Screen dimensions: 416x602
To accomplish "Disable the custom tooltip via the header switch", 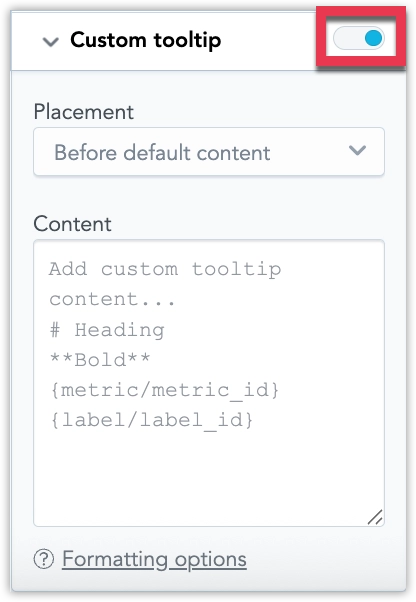I will pyautogui.click(x=359, y=38).
